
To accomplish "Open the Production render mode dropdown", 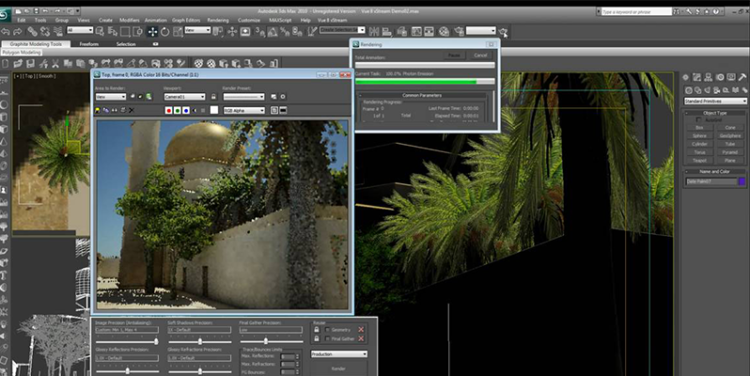I will coord(339,354).
